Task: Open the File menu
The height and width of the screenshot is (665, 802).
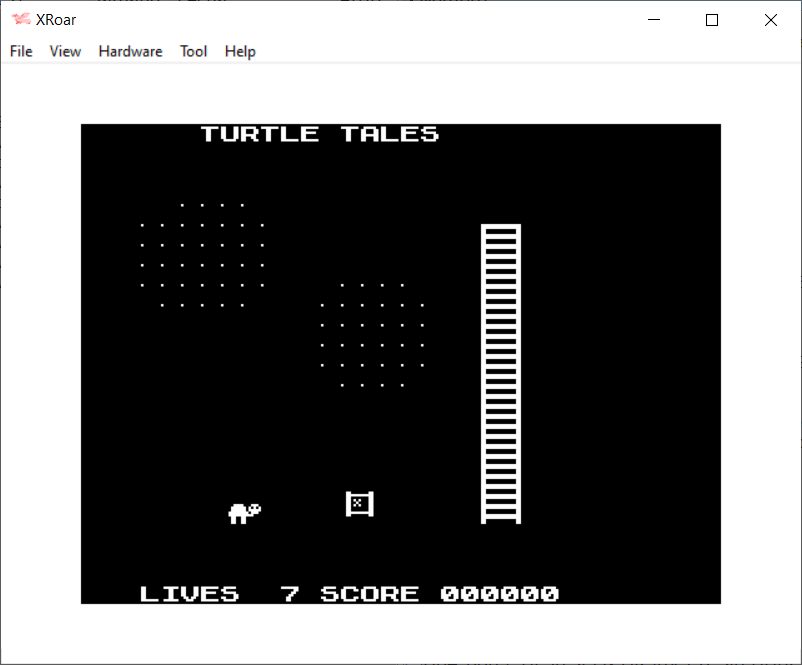Action: pyautogui.click(x=21, y=51)
